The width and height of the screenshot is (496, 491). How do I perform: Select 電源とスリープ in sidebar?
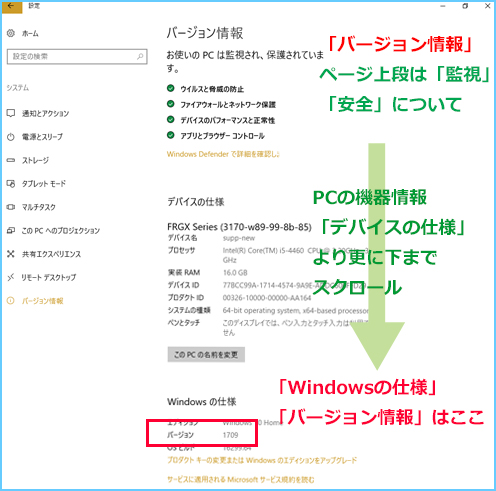(x=42, y=137)
